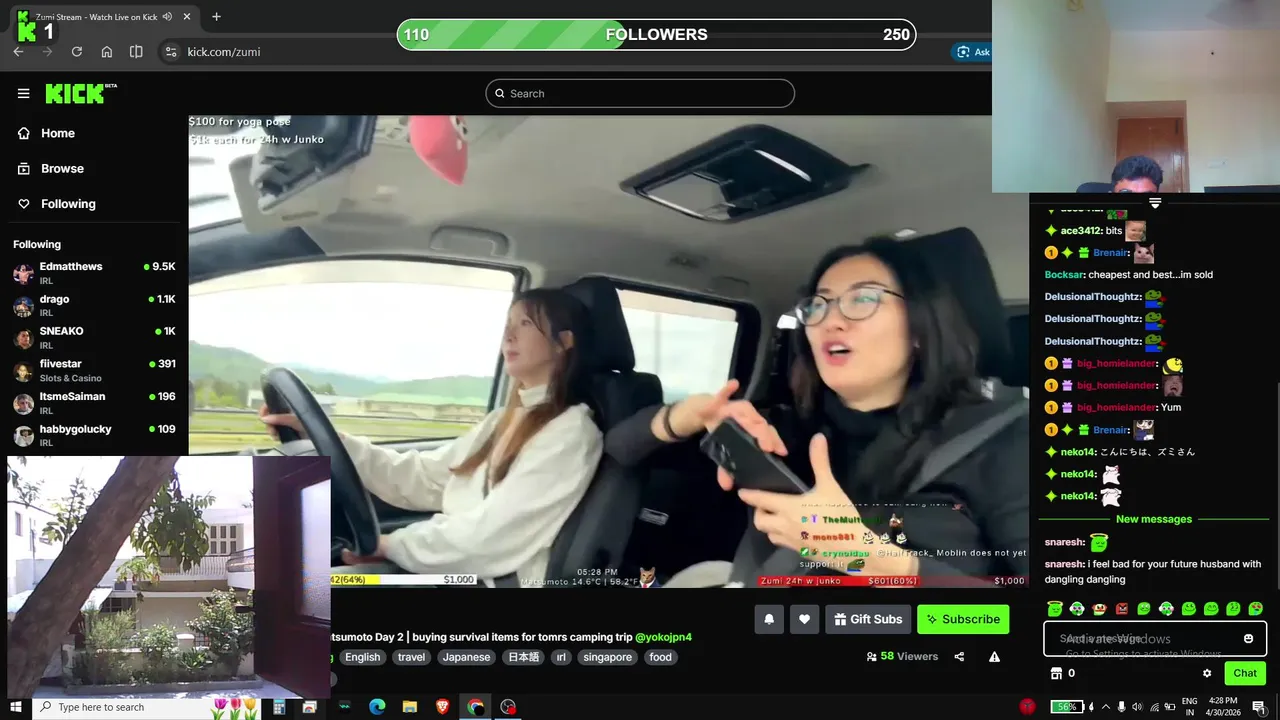Click the address bar URL kick.com/zumi
The width and height of the screenshot is (1280, 720).
coord(224,52)
